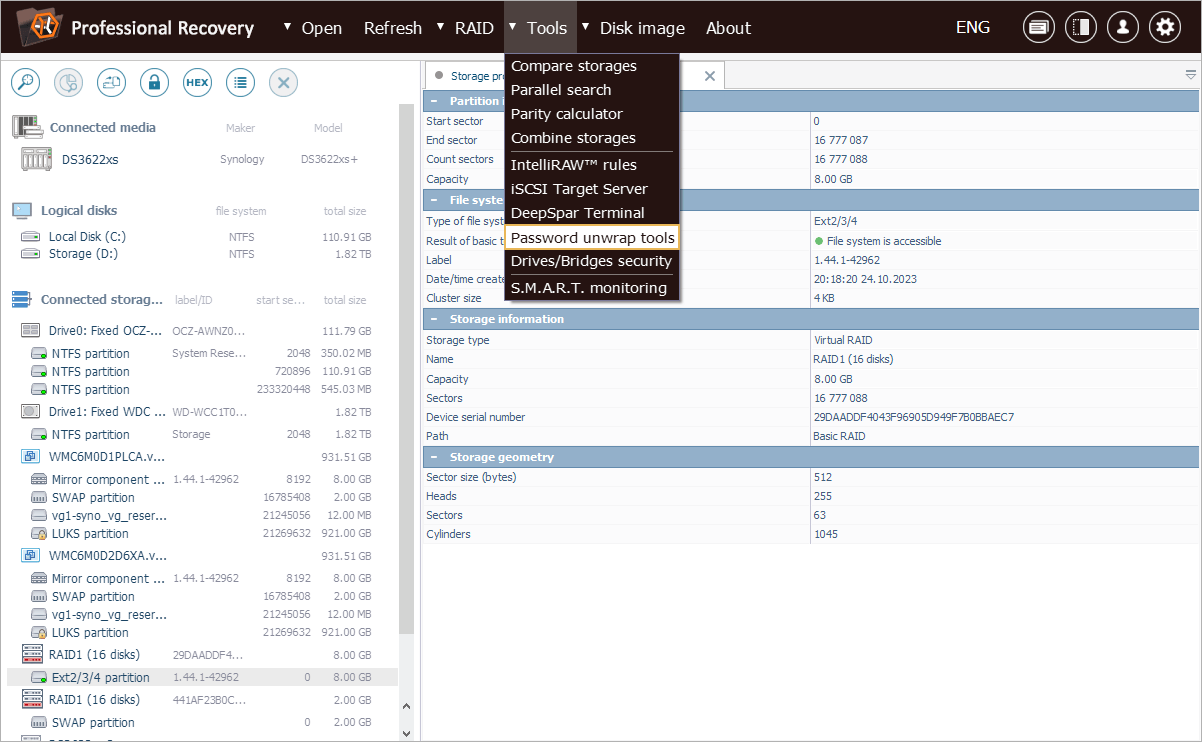Click the Drive1 Fixed WDC disk icon
Image resolution: width=1202 pixels, height=742 pixels.
[30, 412]
